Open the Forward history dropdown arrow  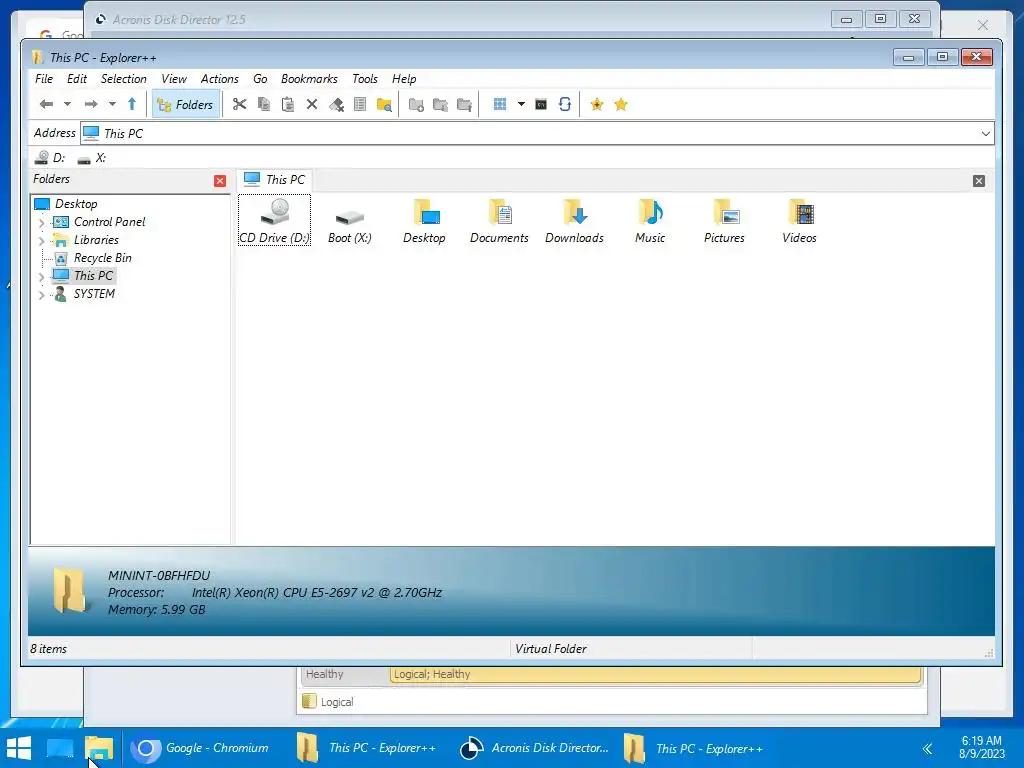(x=112, y=104)
